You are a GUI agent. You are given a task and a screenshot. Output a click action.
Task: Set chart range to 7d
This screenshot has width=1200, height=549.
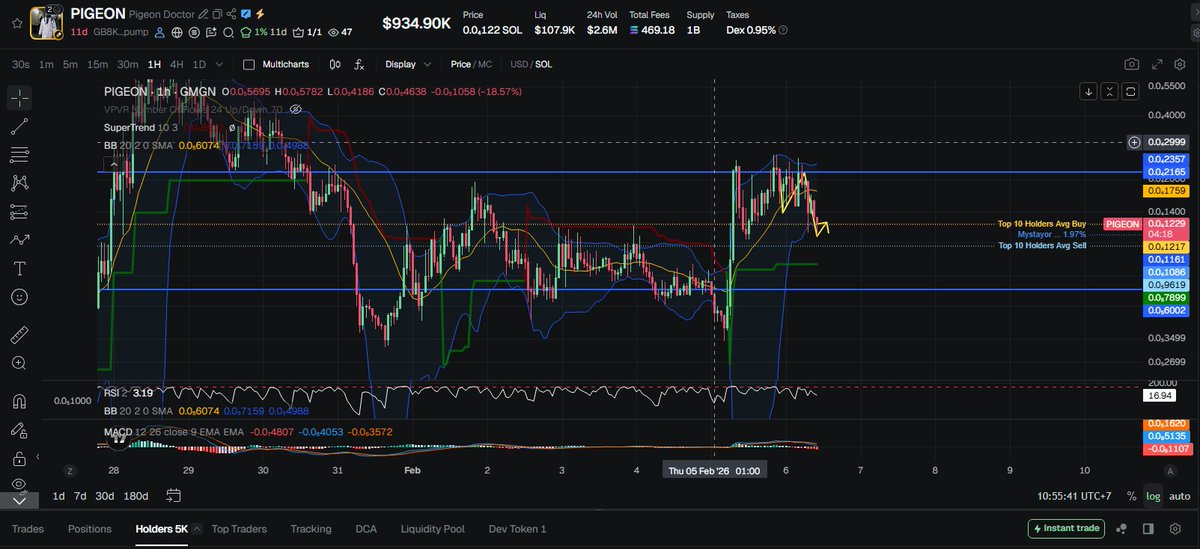pyautogui.click(x=80, y=496)
